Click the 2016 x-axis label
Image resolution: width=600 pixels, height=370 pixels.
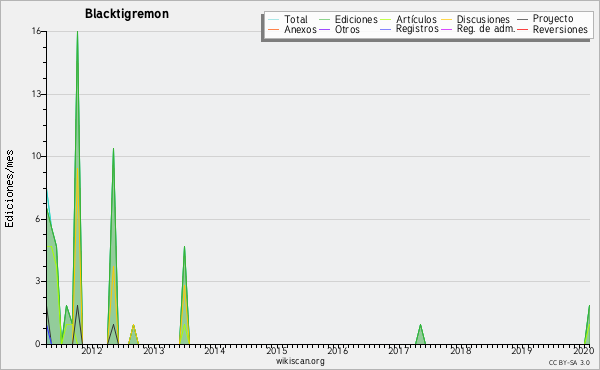[338, 350]
